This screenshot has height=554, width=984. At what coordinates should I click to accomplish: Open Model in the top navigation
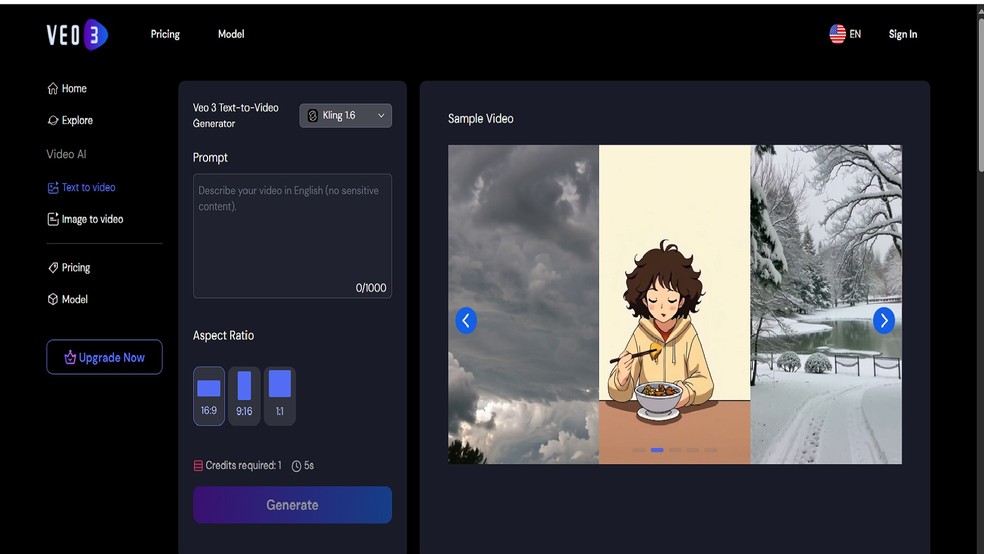(231, 35)
